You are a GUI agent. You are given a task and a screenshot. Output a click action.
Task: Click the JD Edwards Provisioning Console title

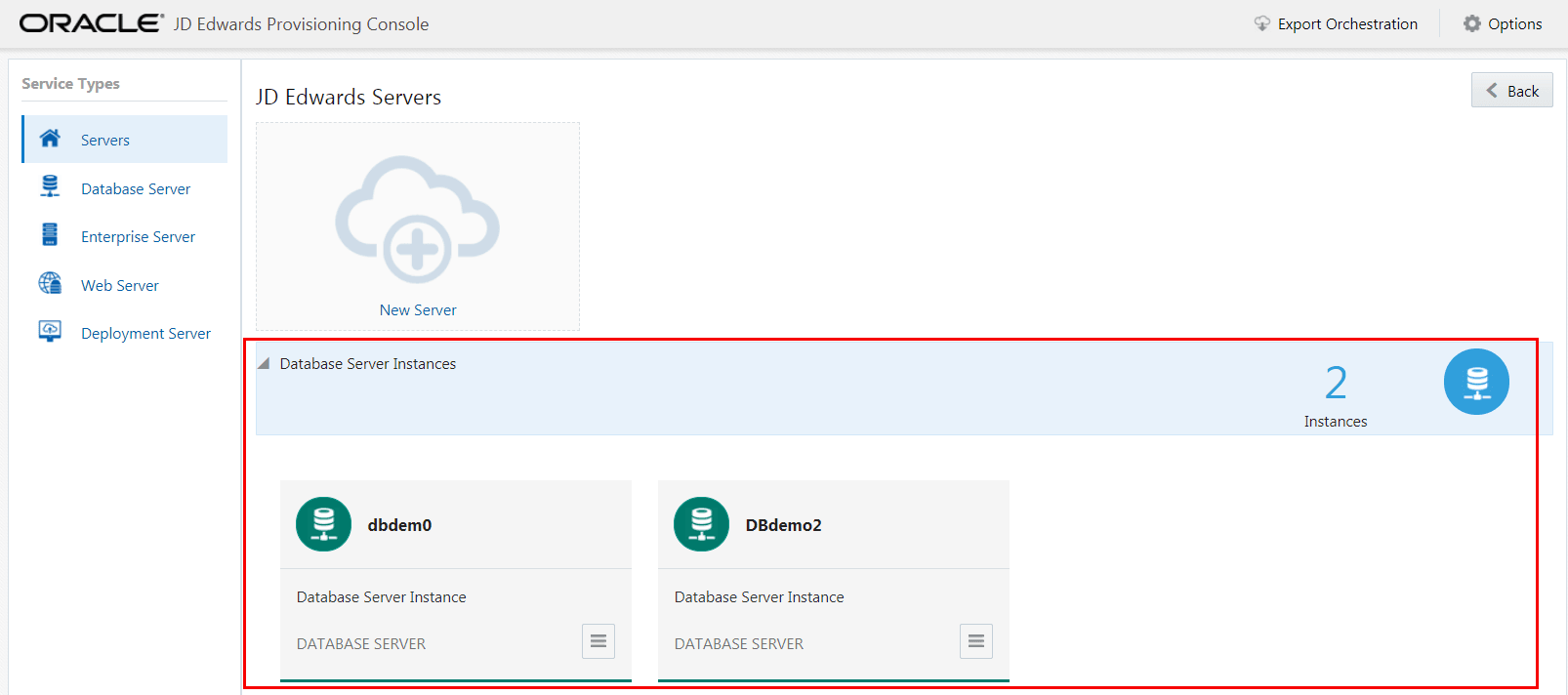pyautogui.click(x=302, y=23)
